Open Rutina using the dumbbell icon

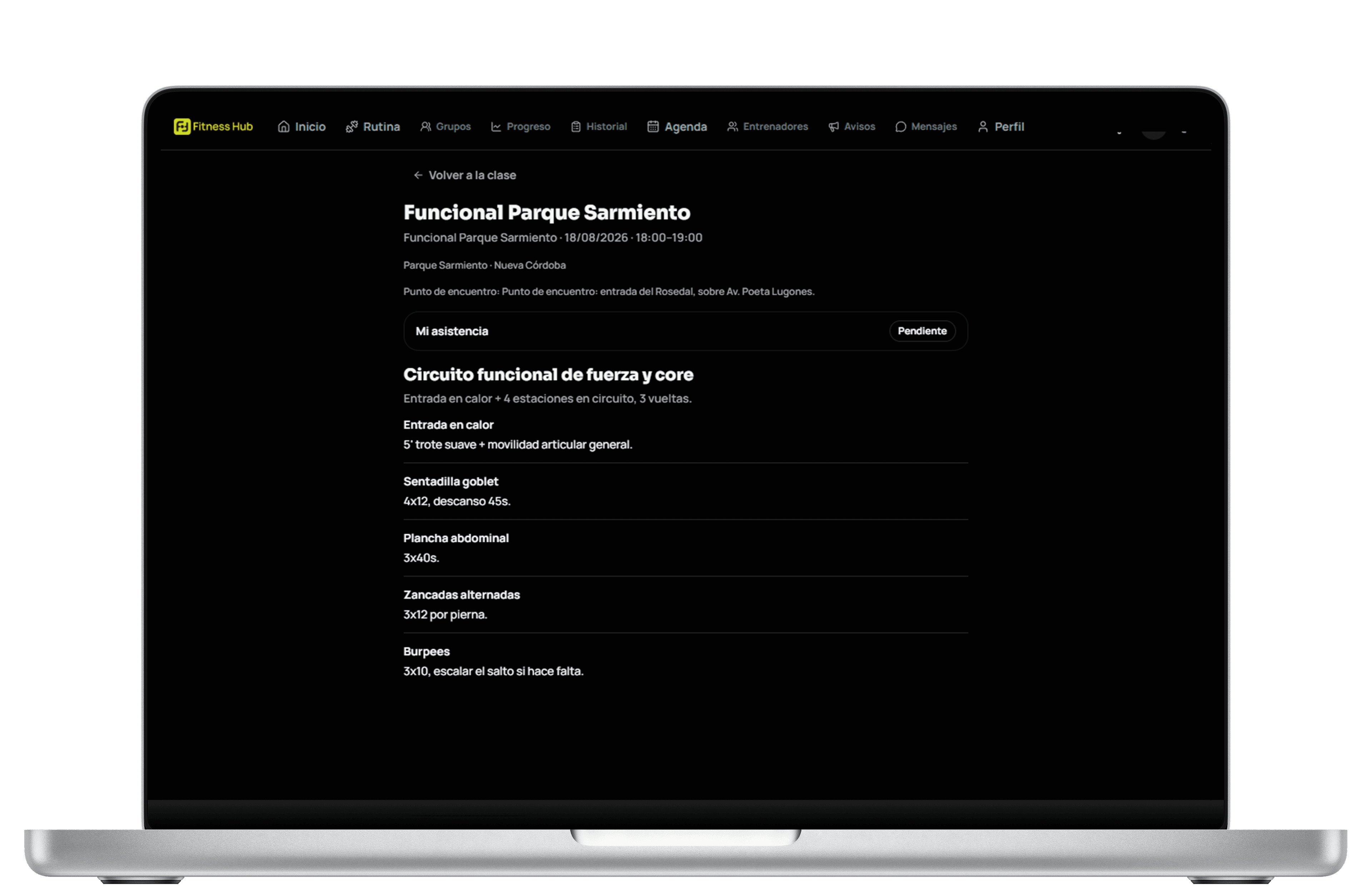352,126
